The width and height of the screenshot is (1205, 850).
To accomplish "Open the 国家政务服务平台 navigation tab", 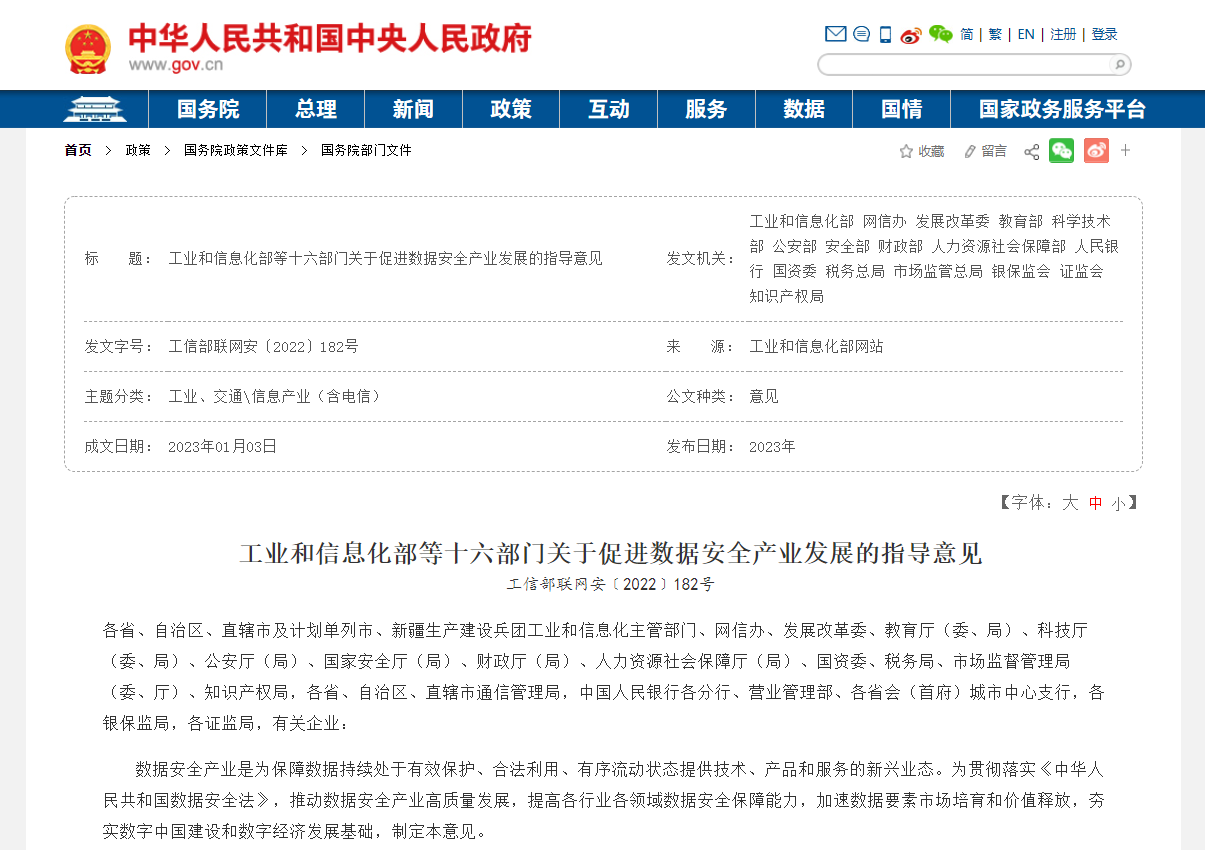I will tap(1062, 109).
